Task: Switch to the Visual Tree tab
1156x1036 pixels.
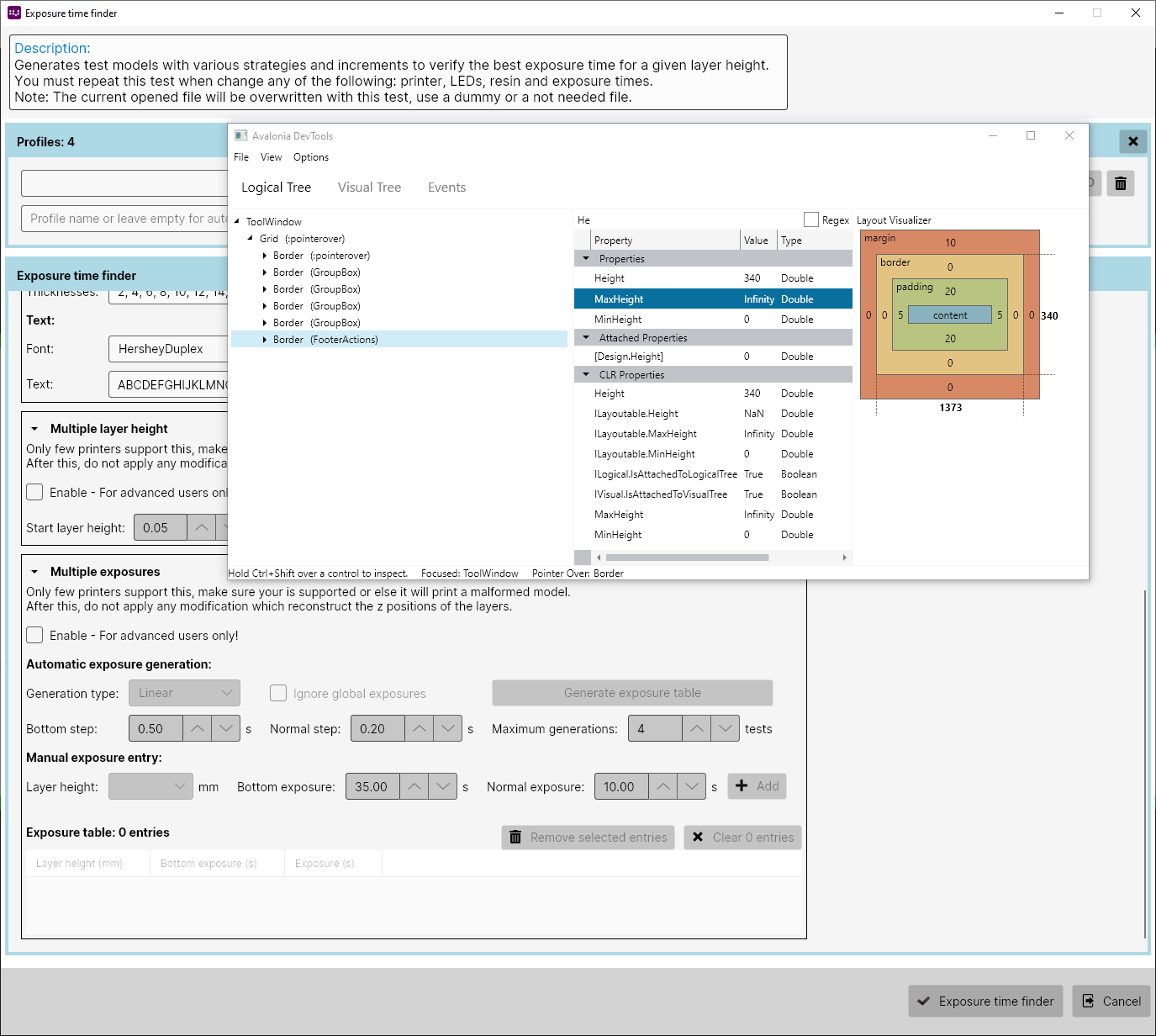Action: click(x=369, y=187)
